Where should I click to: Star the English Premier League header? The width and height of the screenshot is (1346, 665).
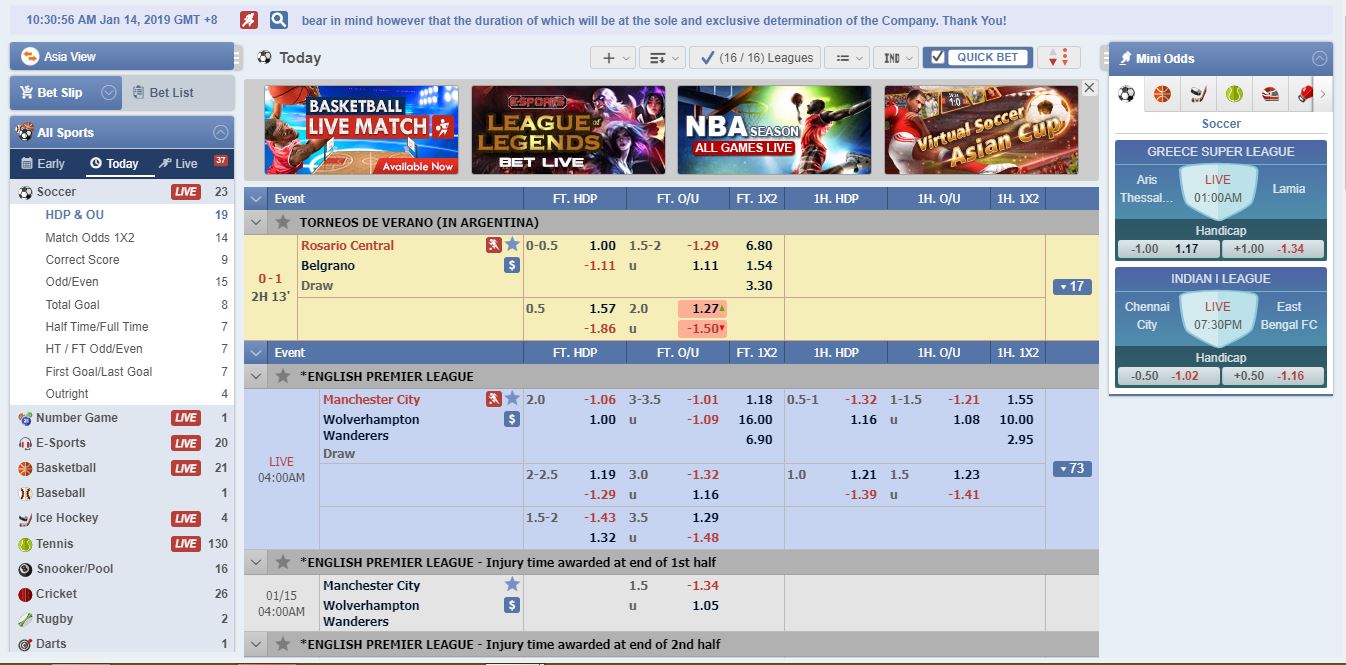tap(283, 376)
